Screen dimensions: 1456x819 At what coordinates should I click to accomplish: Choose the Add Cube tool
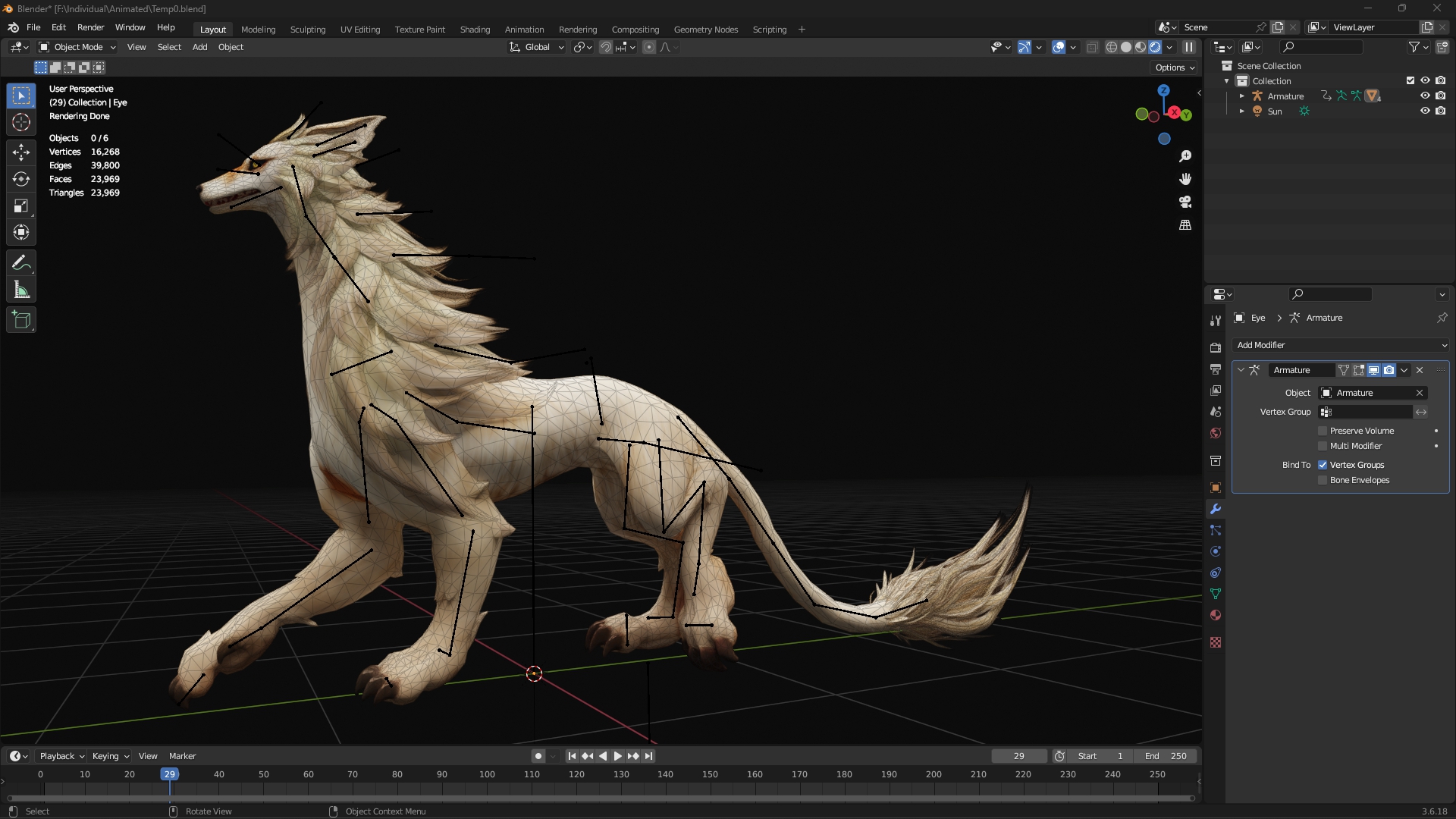(21, 320)
